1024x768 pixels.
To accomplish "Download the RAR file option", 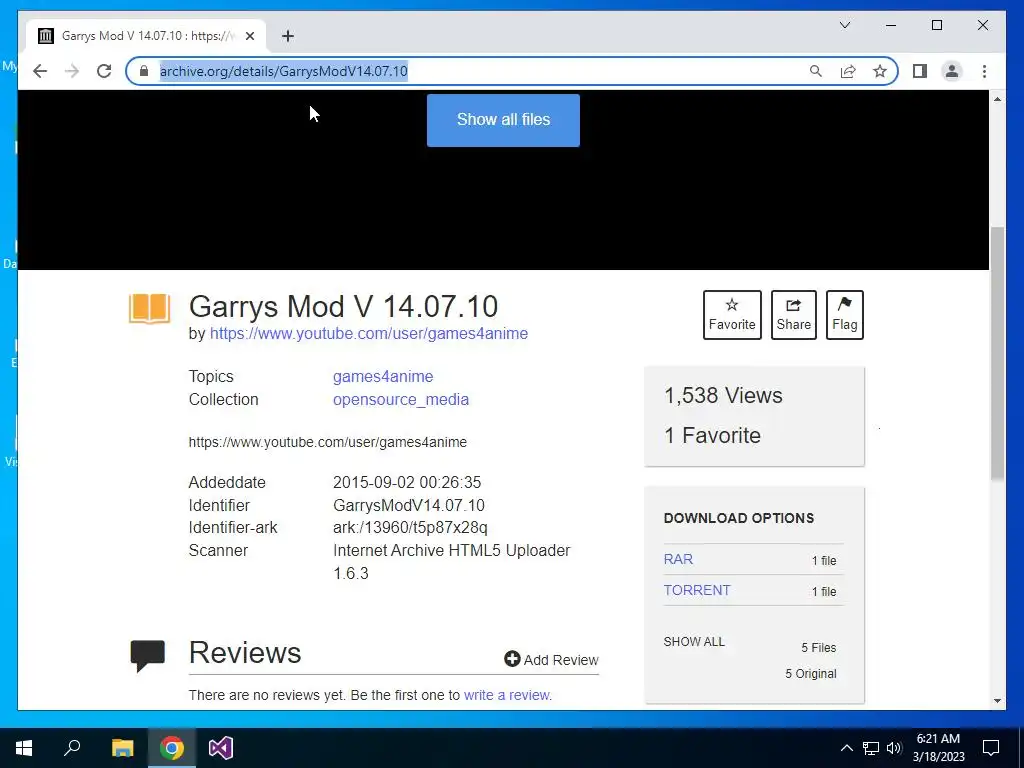I will 678,560.
